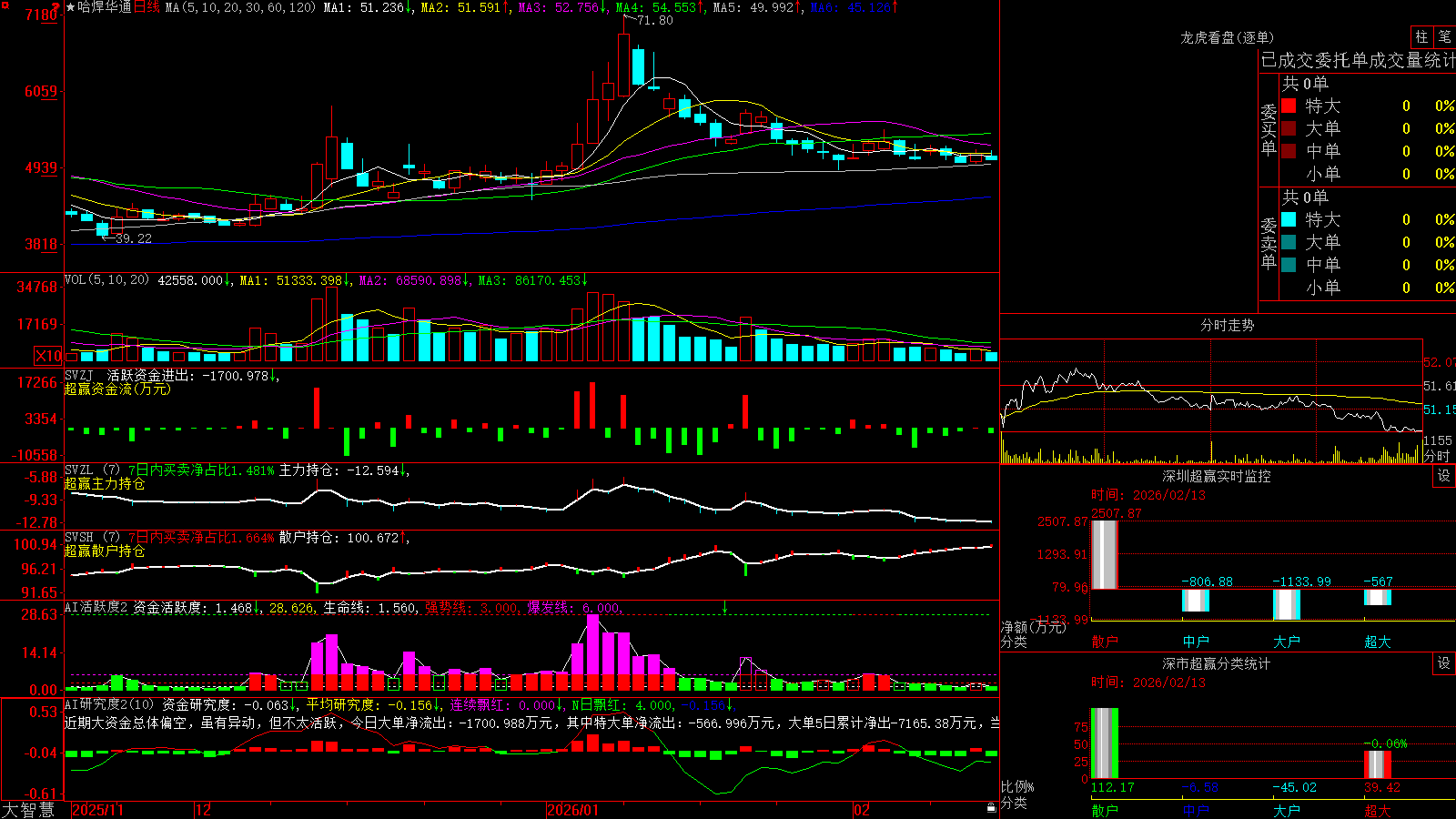Open 设 settings for 深市超赢分类统计
The image size is (1456, 819).
(x=1444, y=663)
